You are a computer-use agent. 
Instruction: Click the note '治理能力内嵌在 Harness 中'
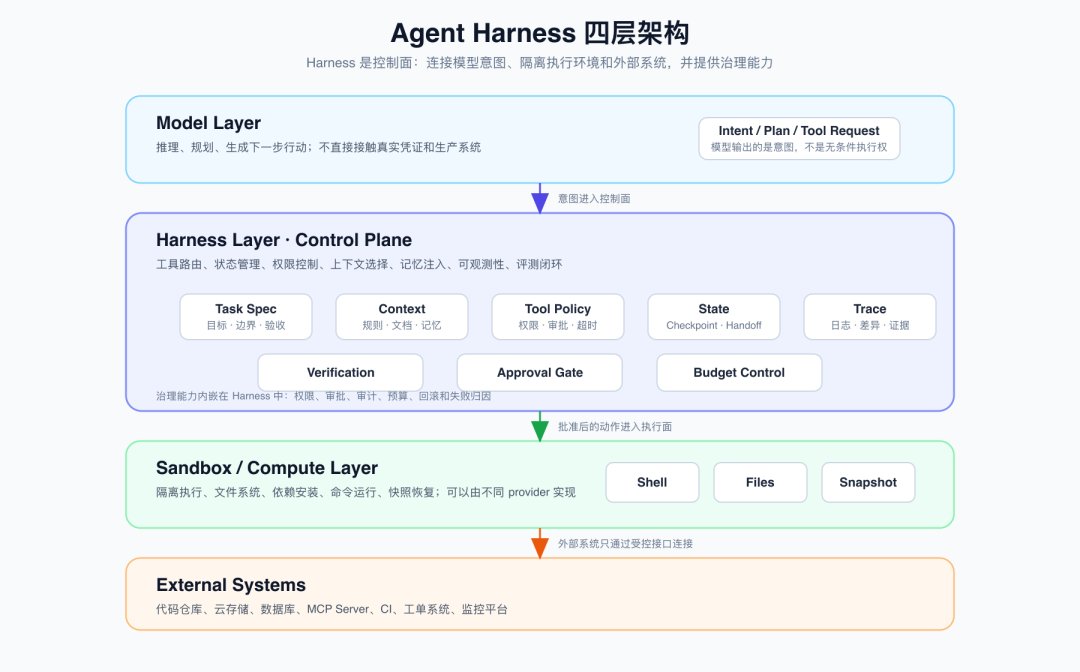(324, 396)
